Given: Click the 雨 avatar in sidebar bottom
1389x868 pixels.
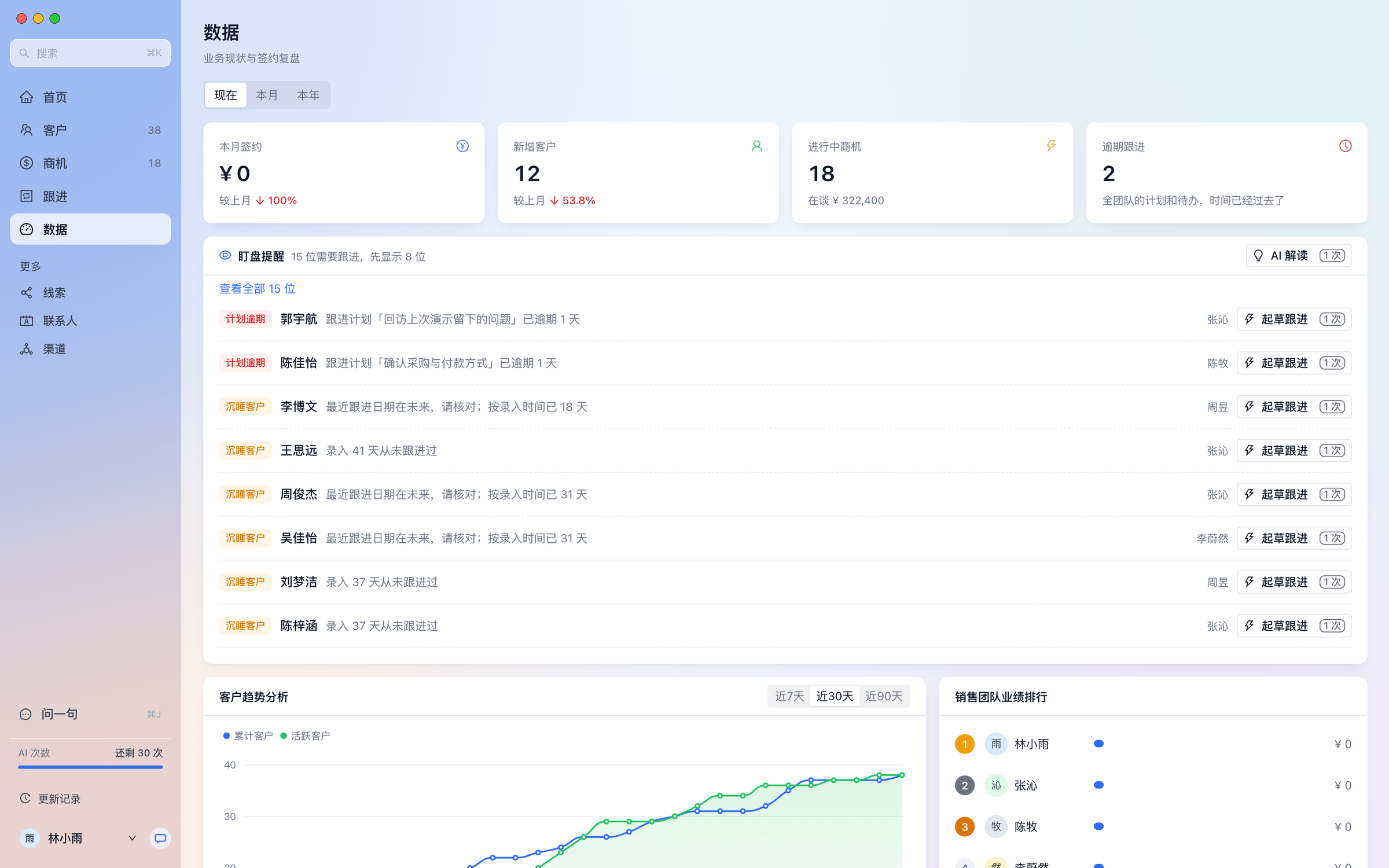Looking at the screenshot, I should pyautogui.click(x=30, y=838).
